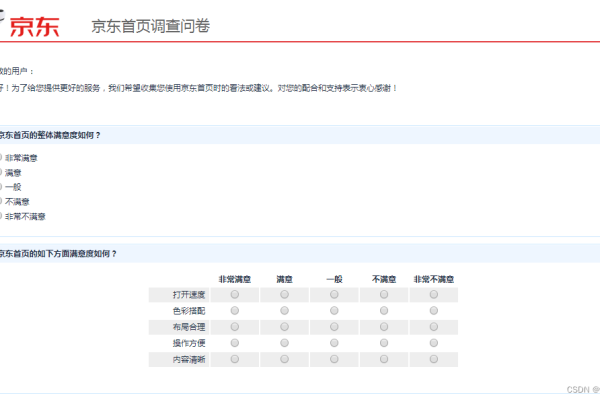Viewport: 600px width, 400px height.
Task: Rate 打开速度 as 满意
Action: (x=284, y=294)
